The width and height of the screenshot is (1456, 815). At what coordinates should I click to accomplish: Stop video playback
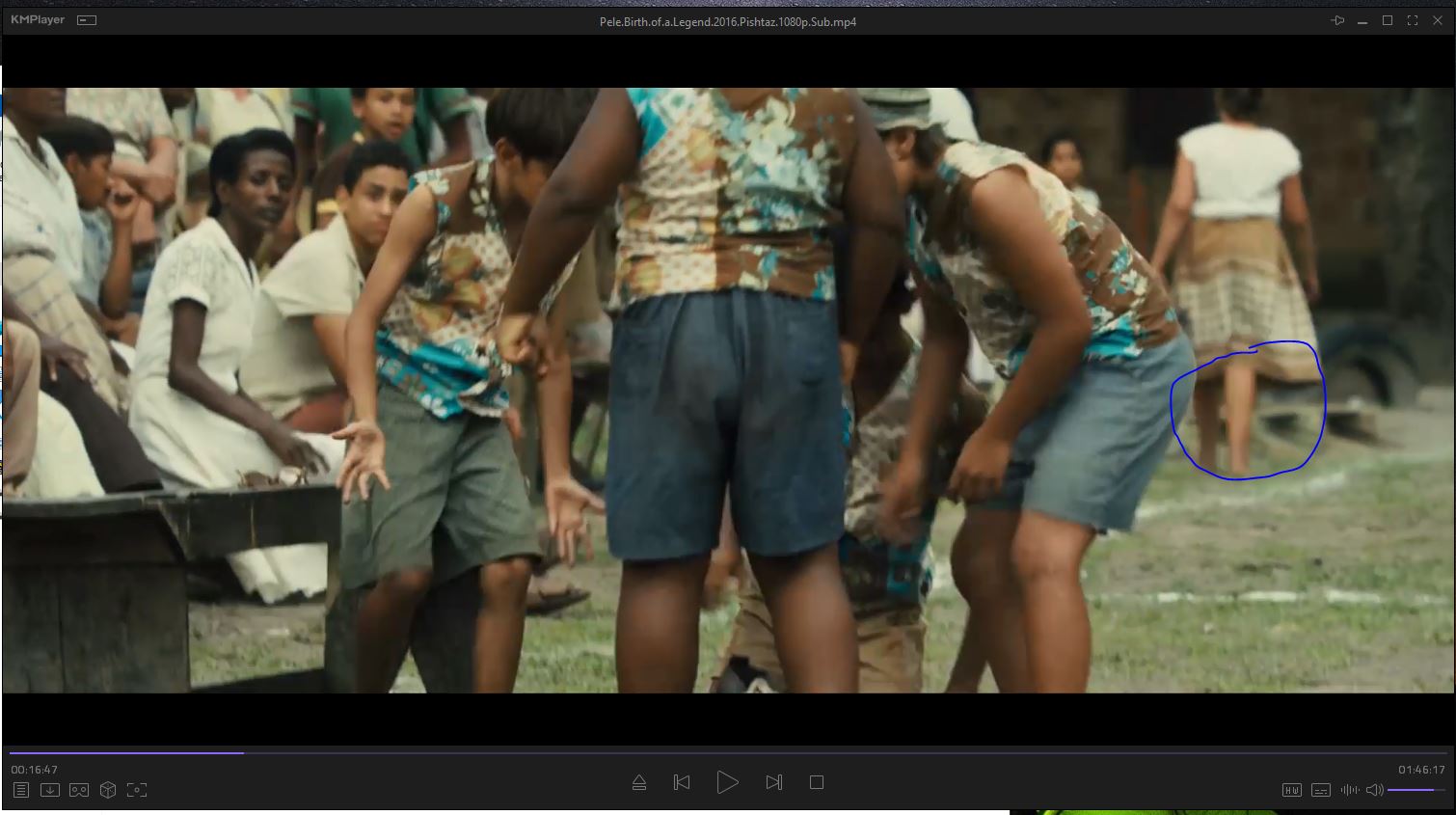pos(817,782)
